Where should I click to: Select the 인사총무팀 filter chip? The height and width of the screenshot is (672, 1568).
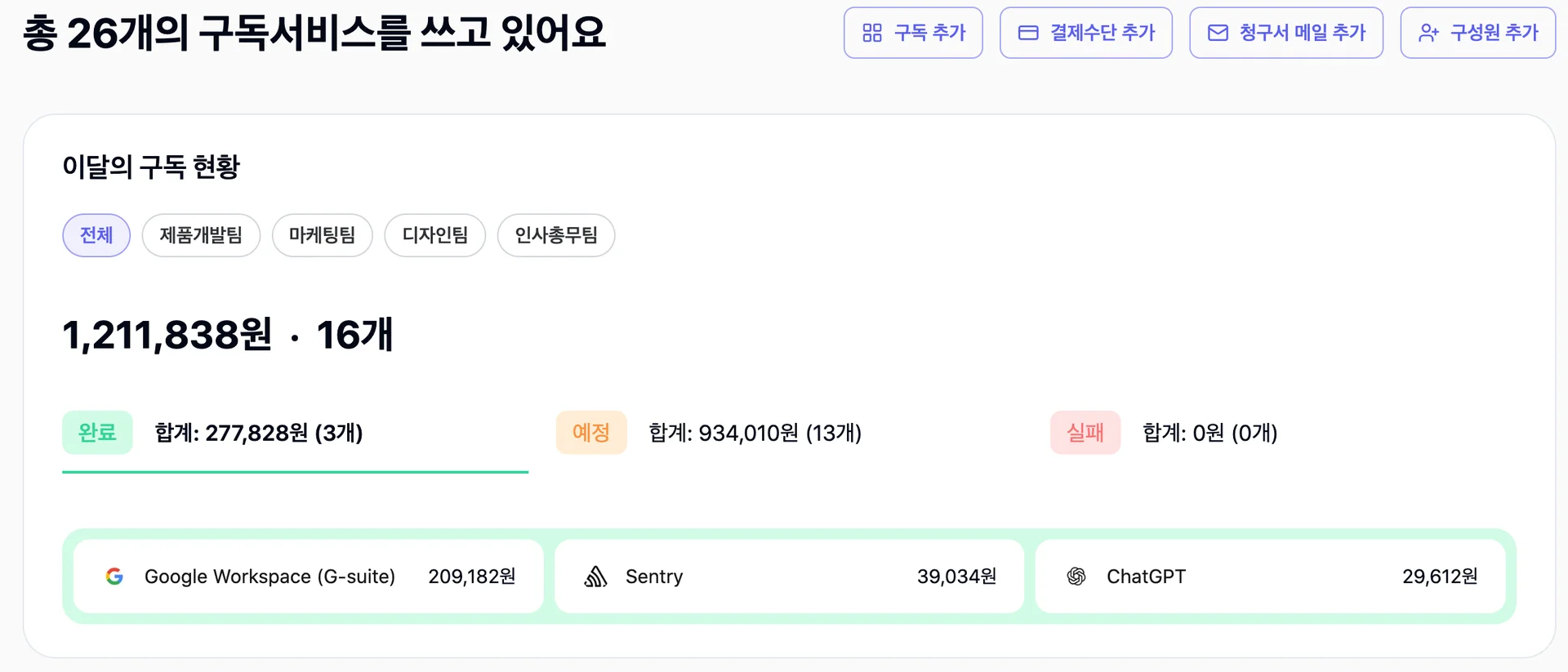556,235
